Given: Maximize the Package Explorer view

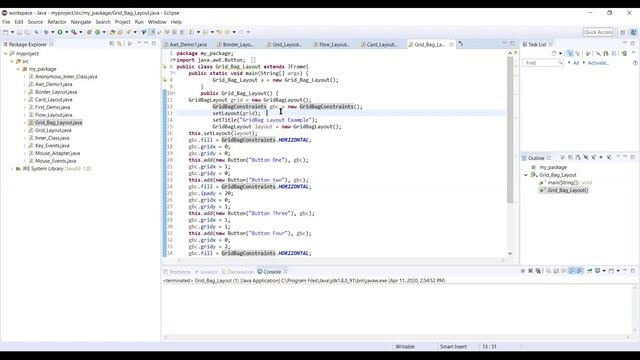Looking at the screenshot, I should click(154, 43).
